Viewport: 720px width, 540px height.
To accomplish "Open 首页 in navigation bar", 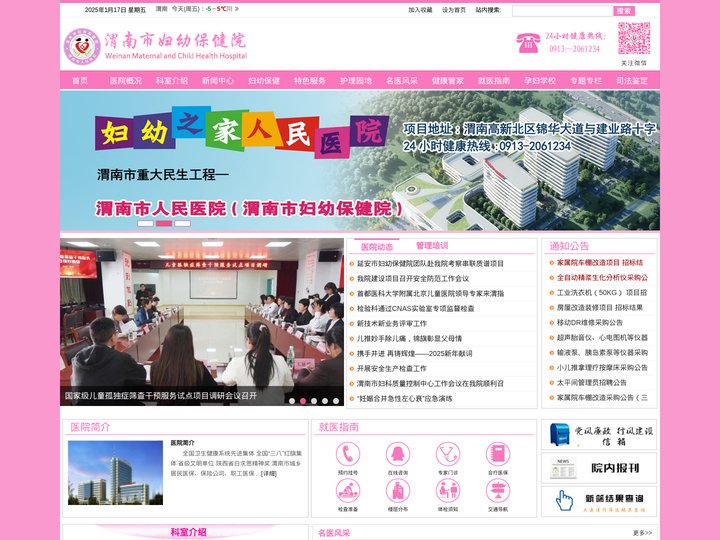I will pyautogui.click(x=80, y=80).
